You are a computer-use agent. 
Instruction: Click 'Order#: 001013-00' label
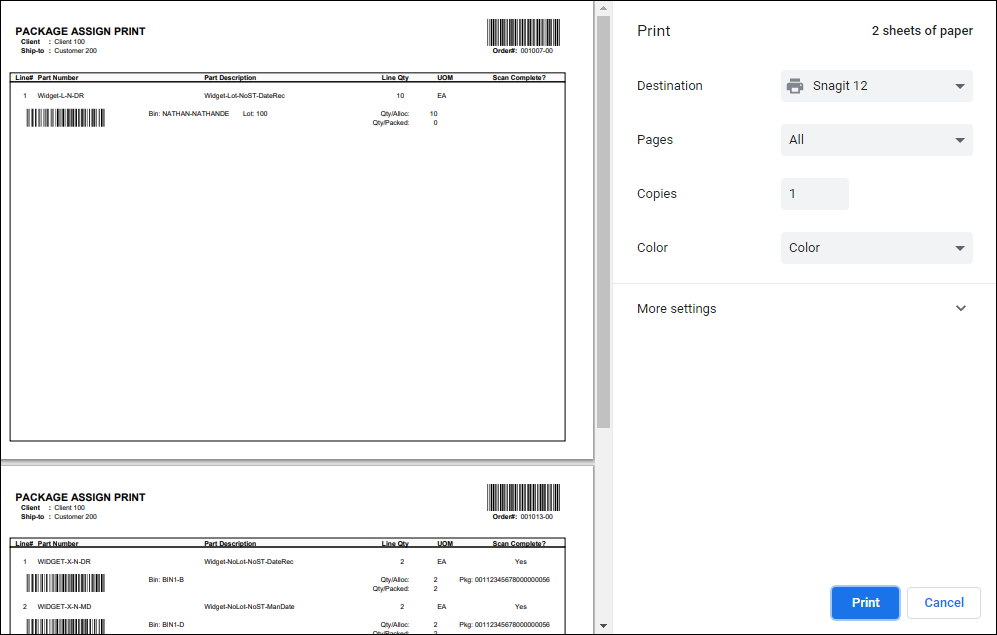(523, 517)
